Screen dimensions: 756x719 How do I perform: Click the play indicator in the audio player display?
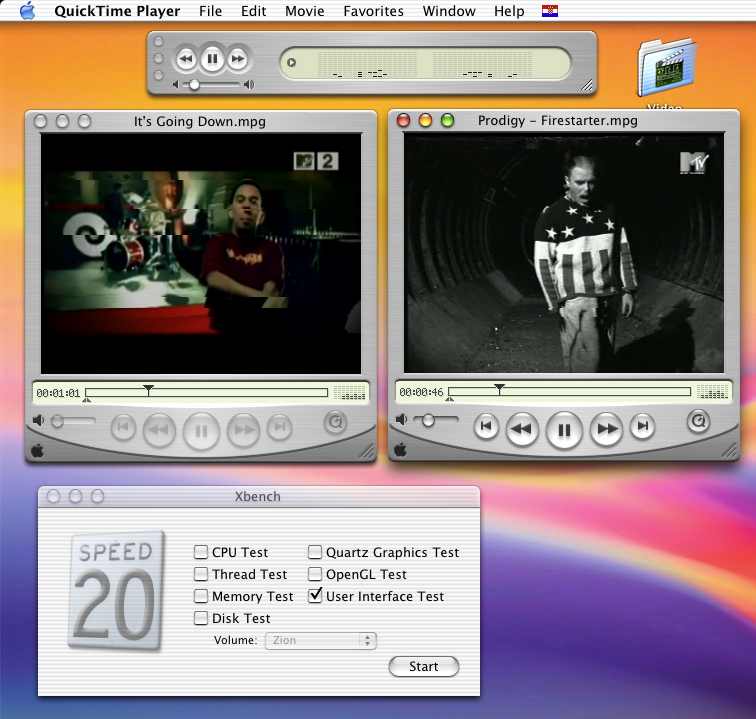tap(291, 63)
